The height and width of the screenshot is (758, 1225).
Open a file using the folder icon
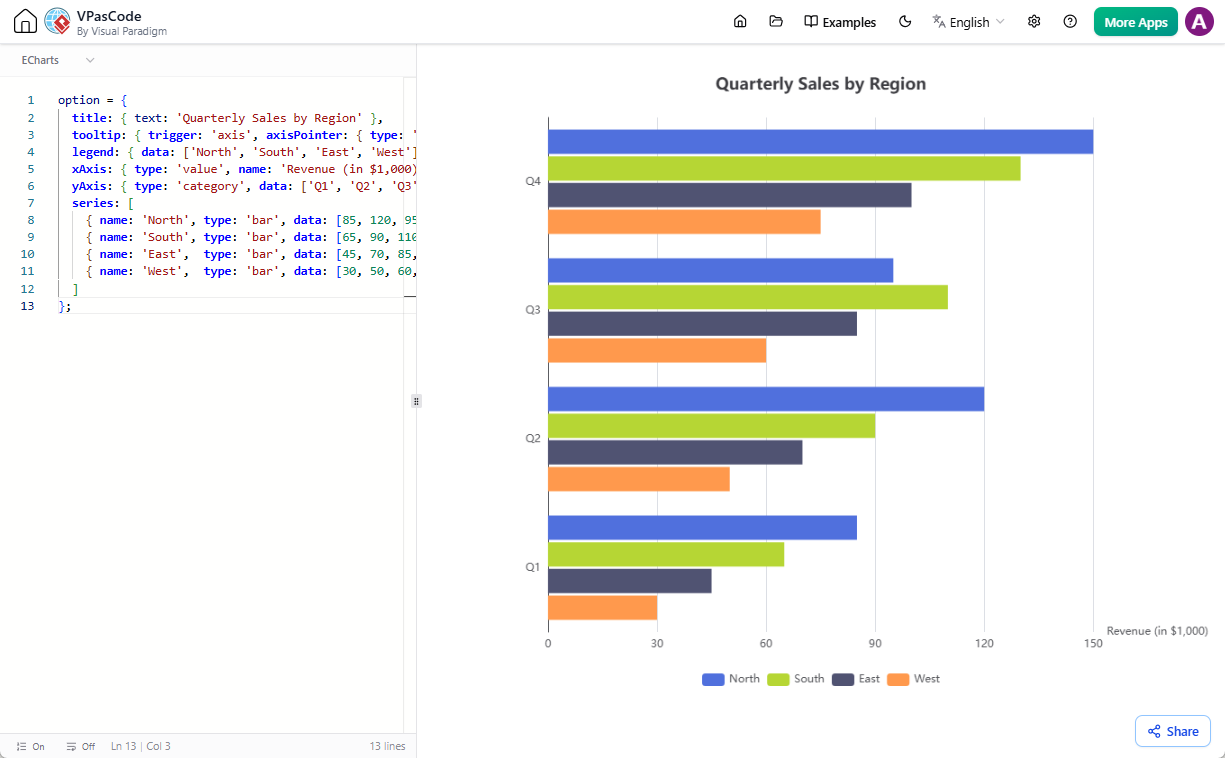[x=775, y=22]
